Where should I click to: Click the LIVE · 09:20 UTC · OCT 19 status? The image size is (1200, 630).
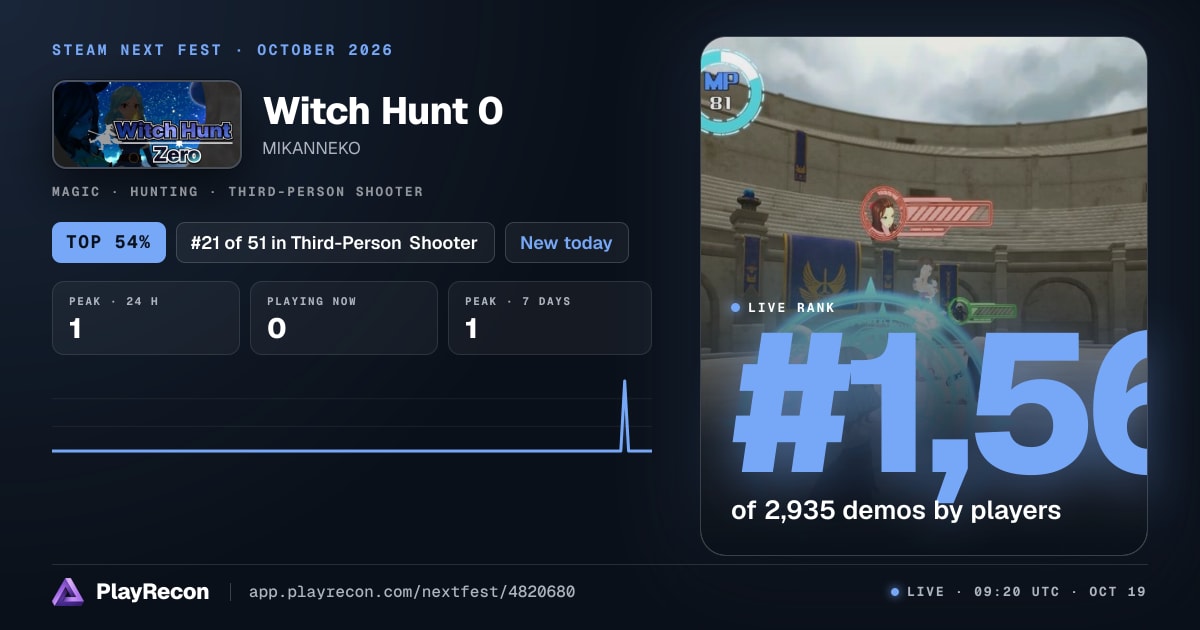[1018, 592]
